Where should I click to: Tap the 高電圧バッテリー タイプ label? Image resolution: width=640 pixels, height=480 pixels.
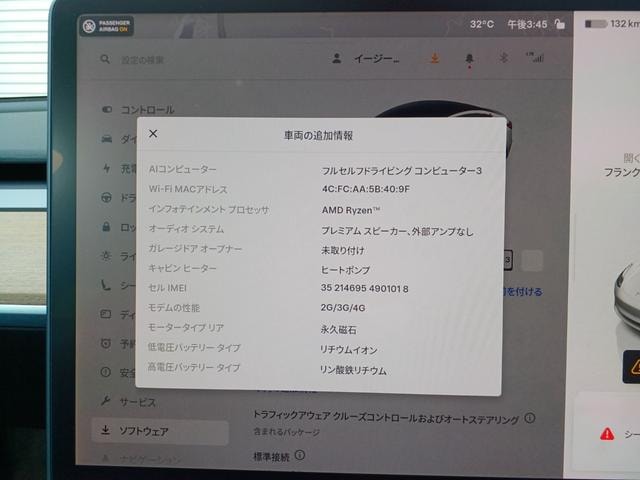[x=194, y=367]
